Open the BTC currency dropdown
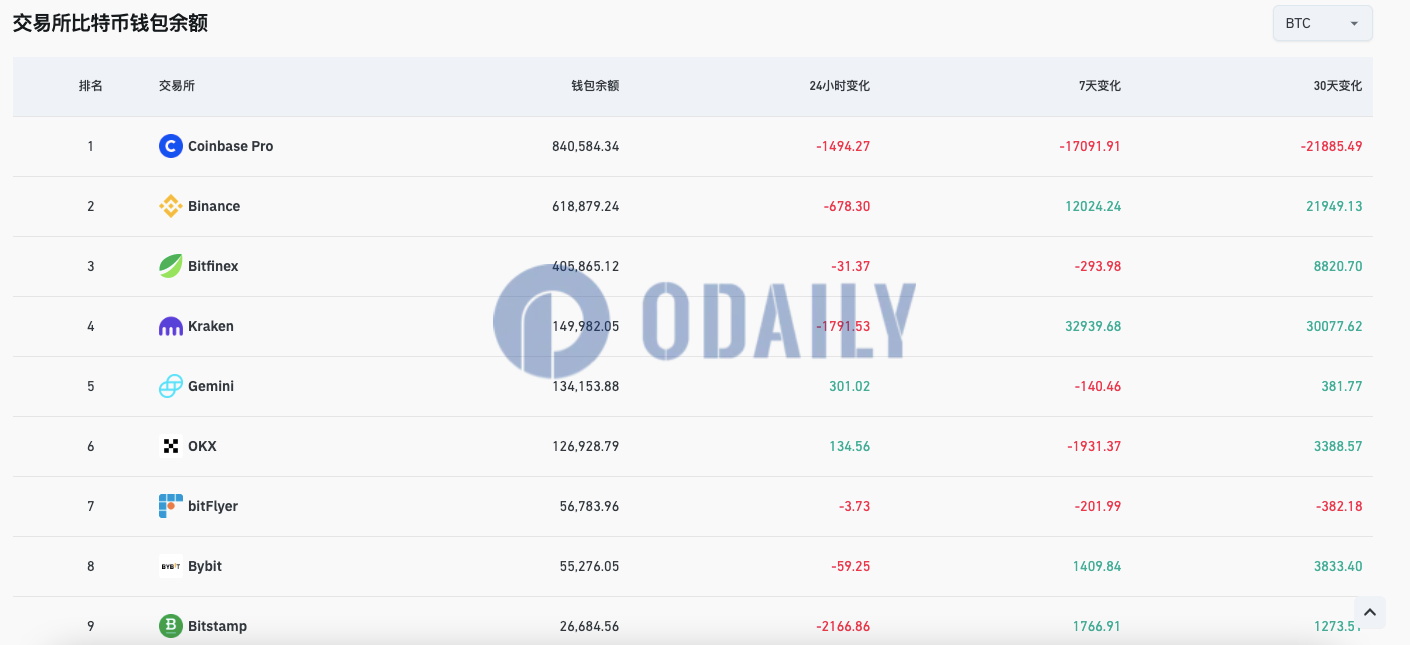The width and height of the screenshot is (1410, 645). tap(1322, 23)
